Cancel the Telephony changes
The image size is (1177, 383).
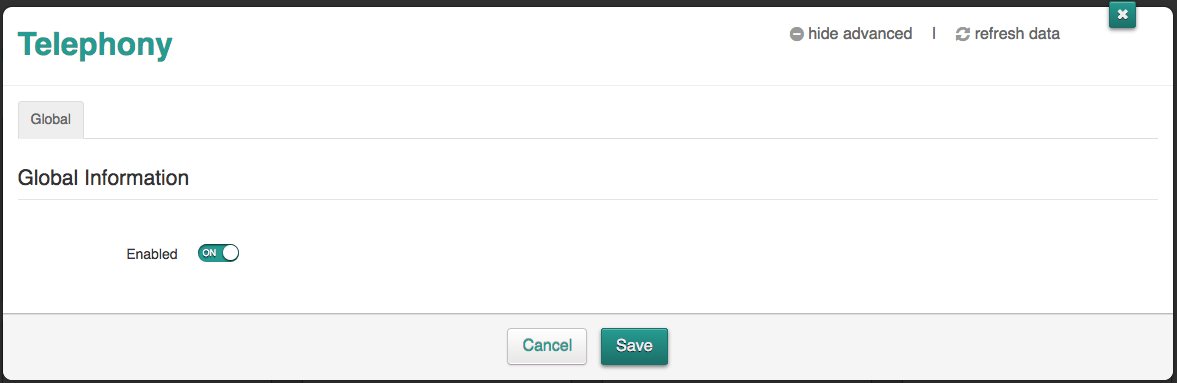tap(547, 346)
